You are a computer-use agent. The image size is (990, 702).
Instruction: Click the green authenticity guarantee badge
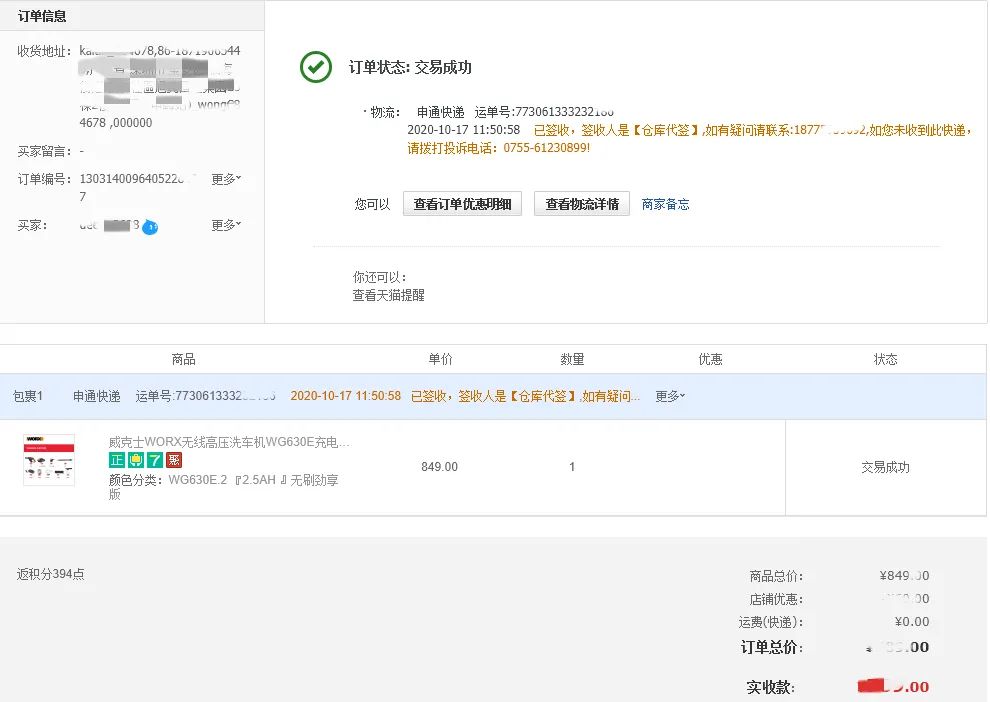point(118,460)
